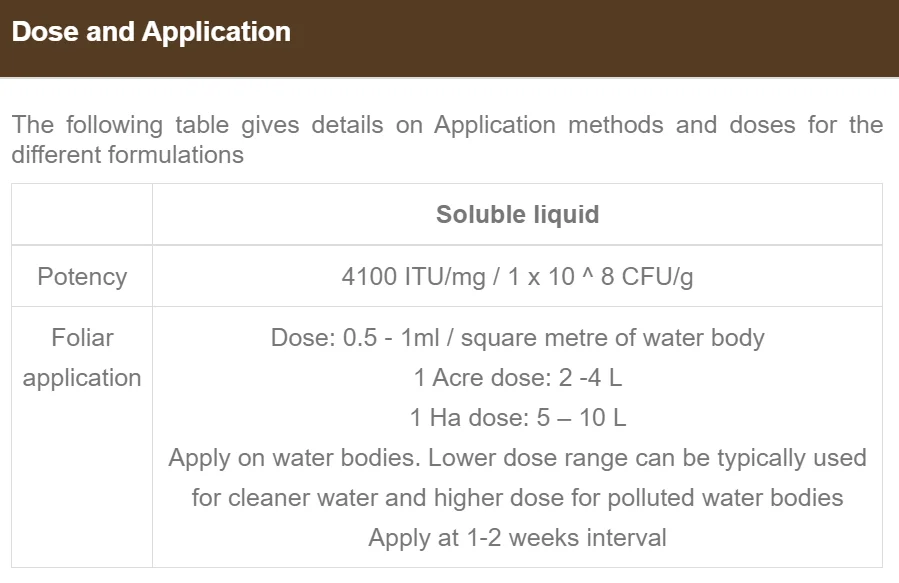Click "square metre of water body" text

pos(619,338)
